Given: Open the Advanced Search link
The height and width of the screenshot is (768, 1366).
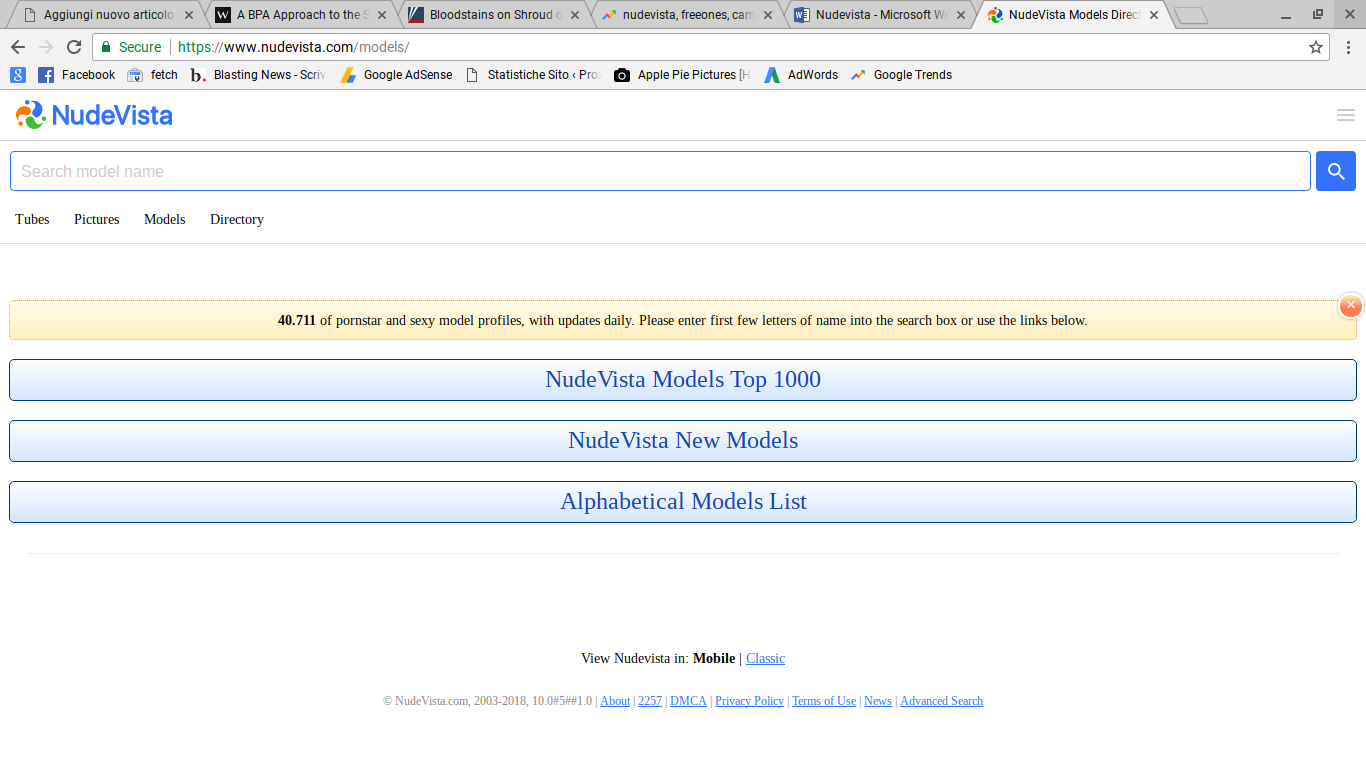Looking at the screenshot, I should pyautogui.click(x=942, y=701).
